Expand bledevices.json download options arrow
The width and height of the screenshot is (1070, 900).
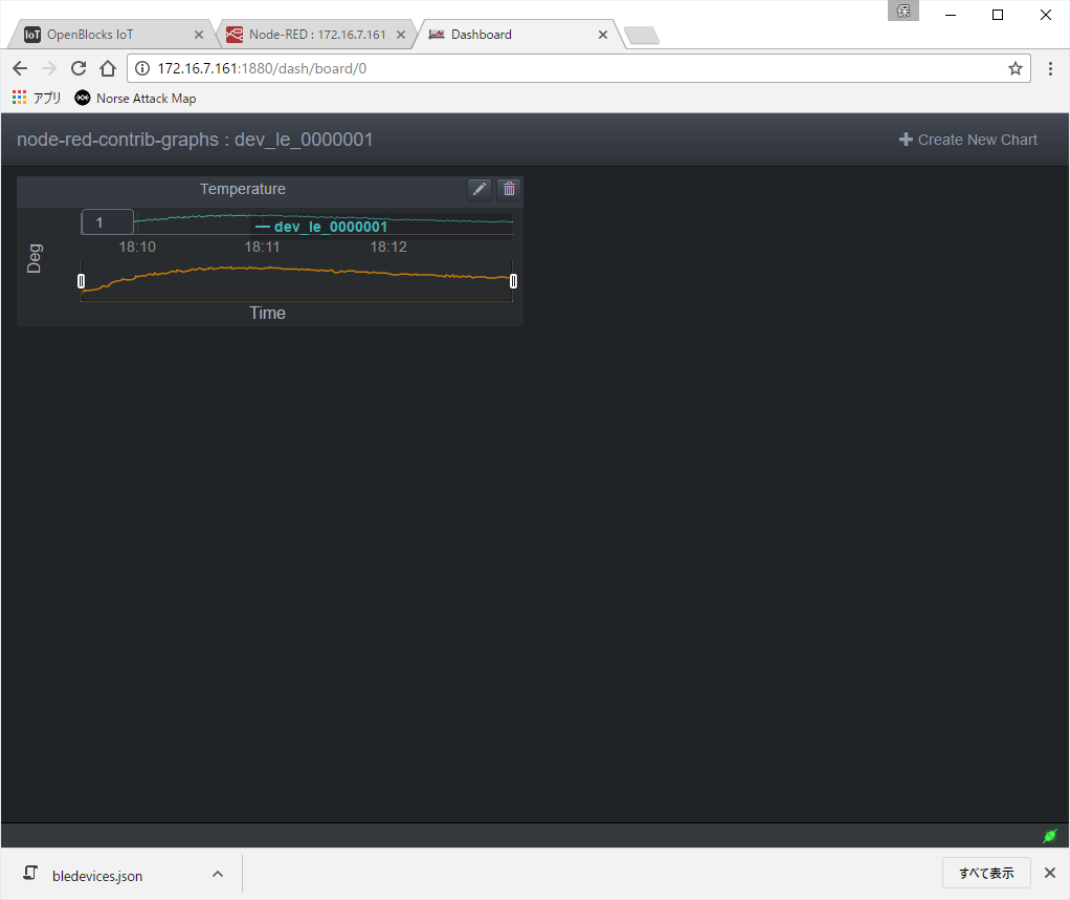218,874
